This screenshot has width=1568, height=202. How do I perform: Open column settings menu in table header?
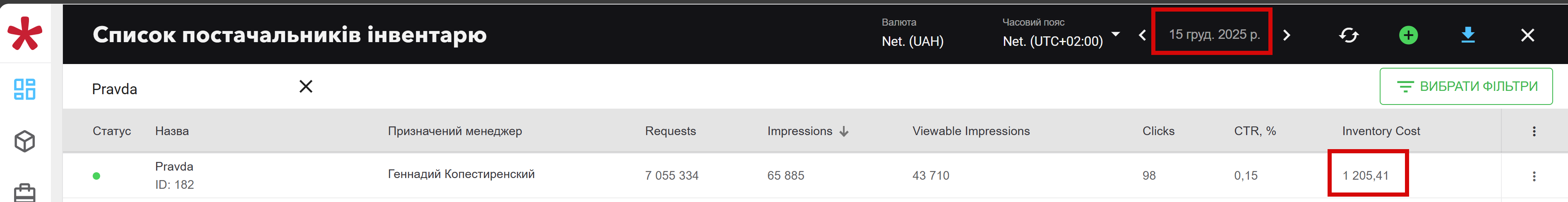click(1534, 131)
